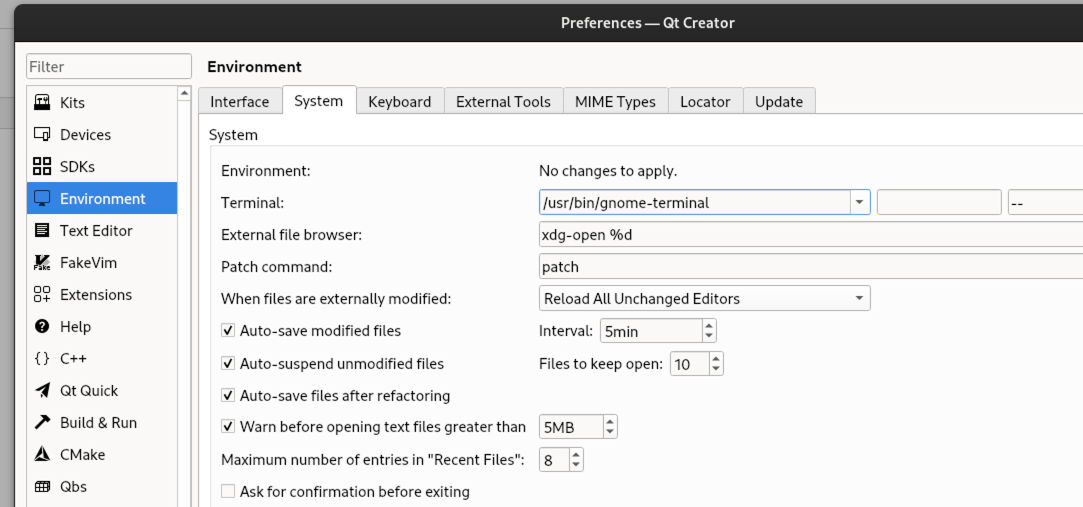Toggle Auto-save files after refactoring
This screenshot has width=1083, height=507.
[228, 396]
